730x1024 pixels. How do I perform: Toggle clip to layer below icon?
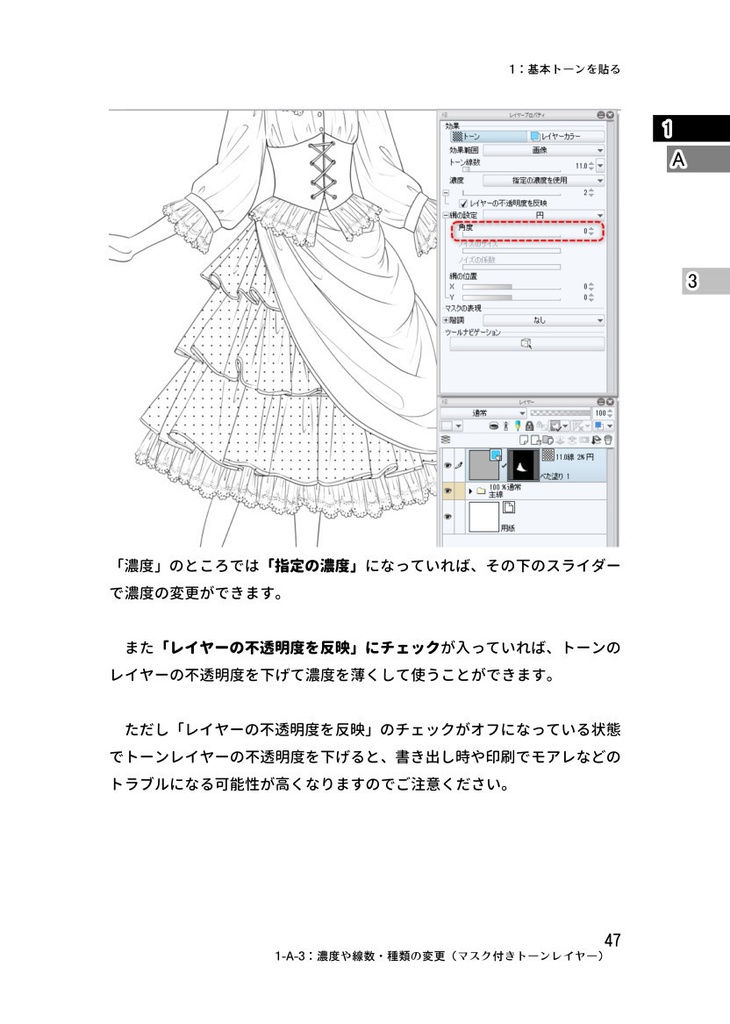494,426
